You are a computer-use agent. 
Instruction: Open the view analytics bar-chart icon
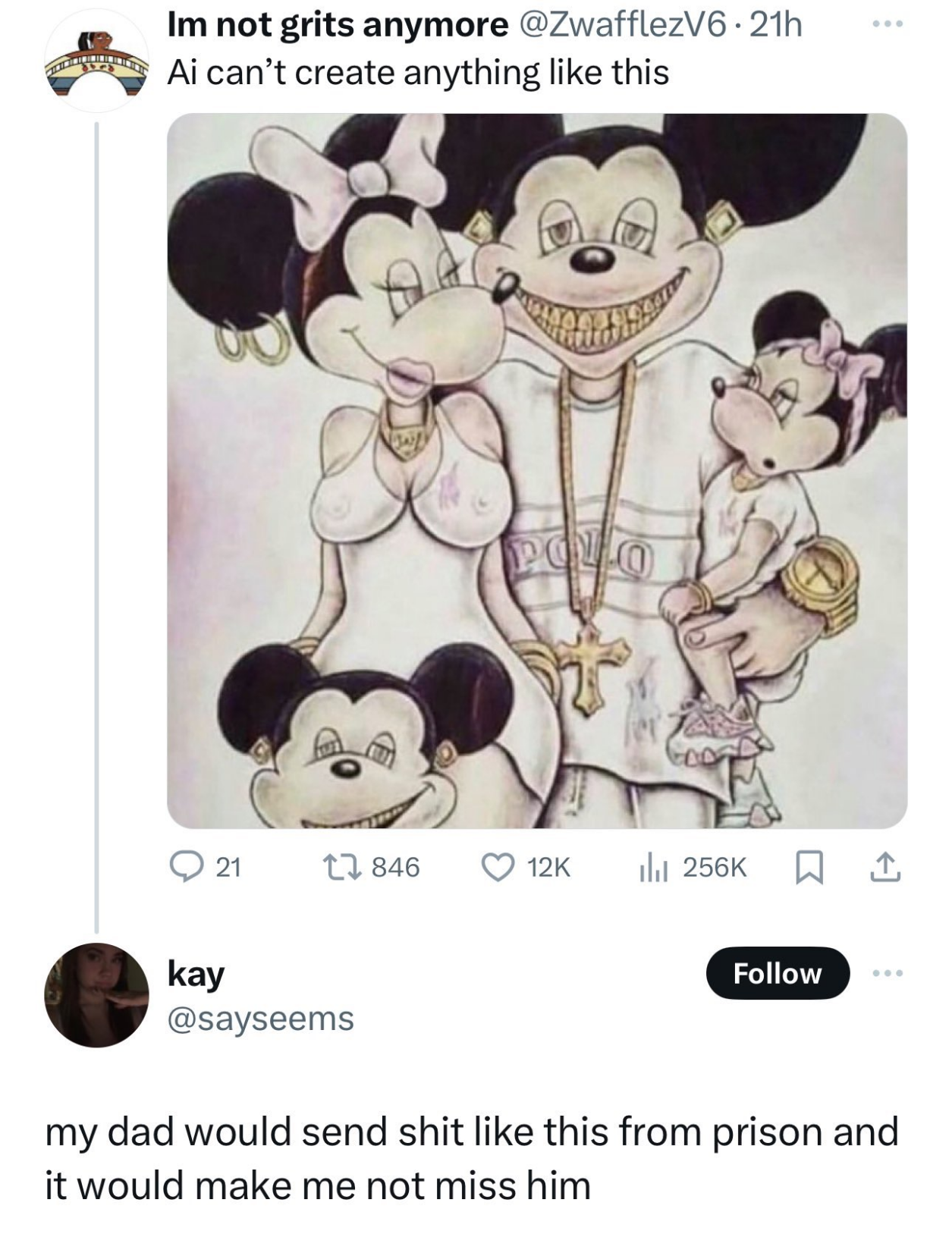[x=652, y=867]
